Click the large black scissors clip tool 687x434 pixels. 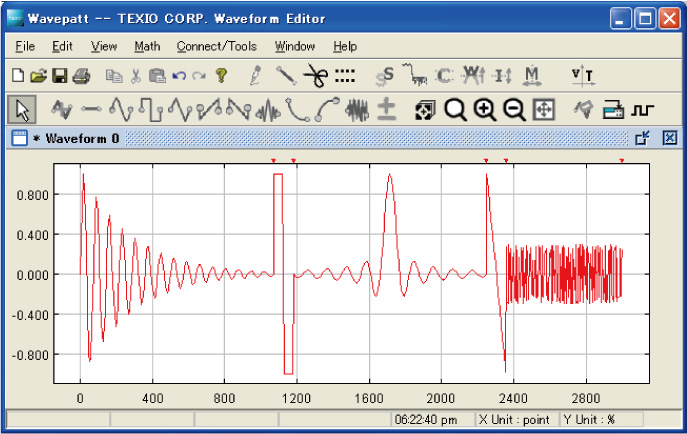click(x=316, y=75)
